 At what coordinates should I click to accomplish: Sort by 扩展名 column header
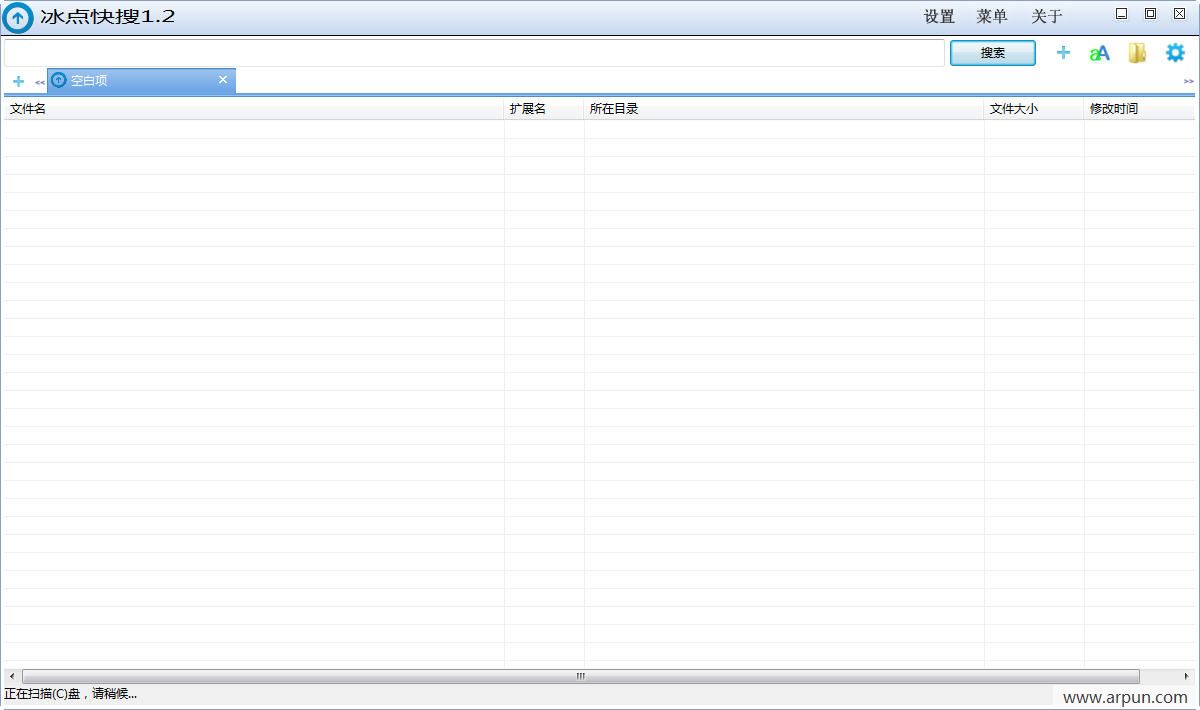(x=544, y=109)
